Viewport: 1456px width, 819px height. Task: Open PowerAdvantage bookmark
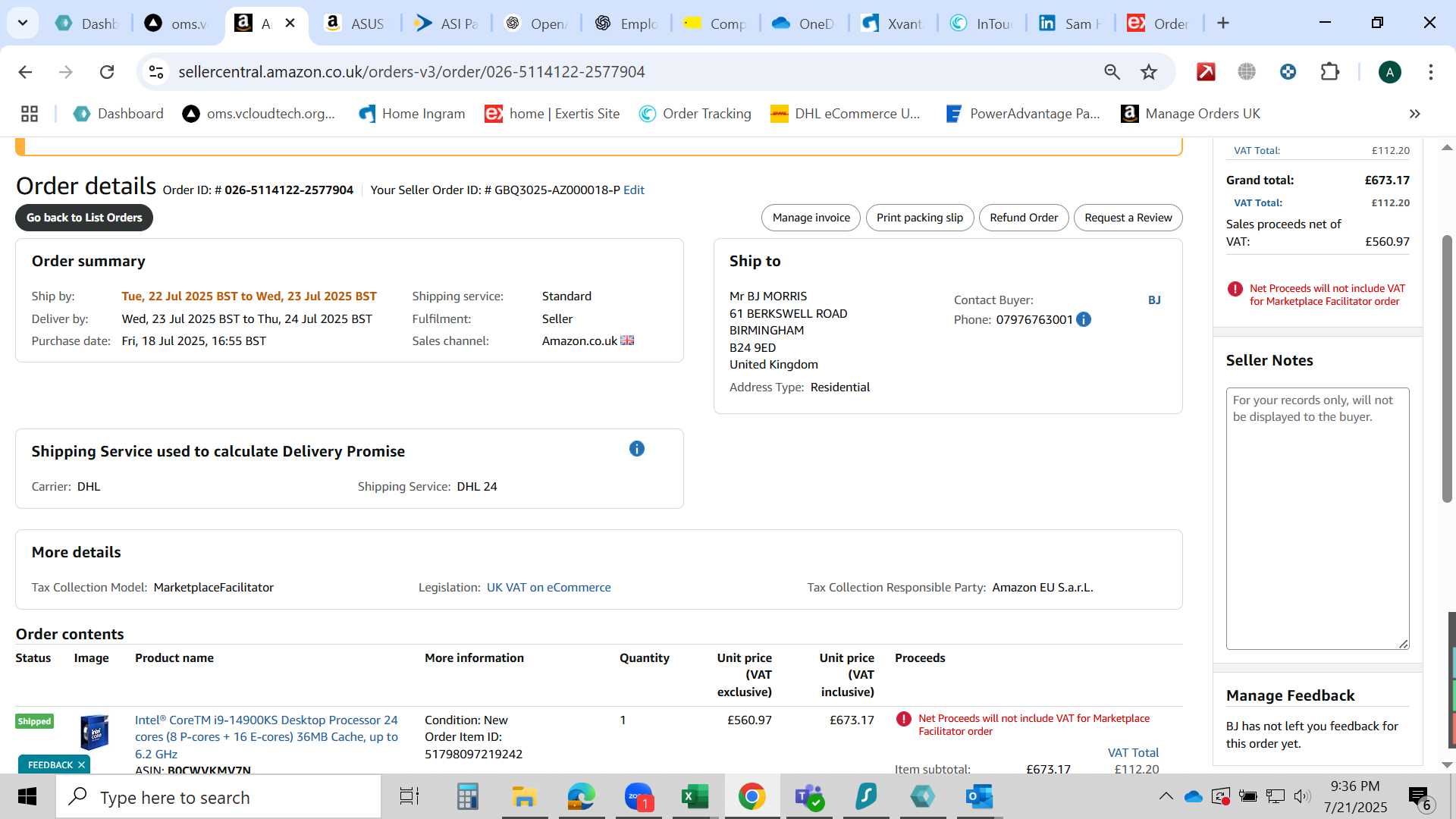pyautogui.click(x=1022, y=114)
